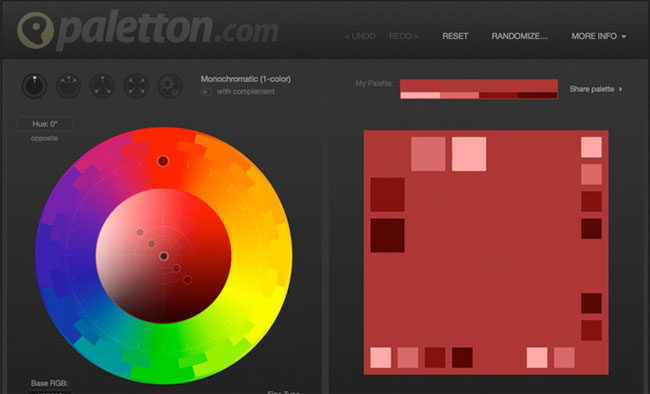Click the small light pink swatch at preview's top-right corner
This screenshot has height=394, width=650.
coord(591,147)
